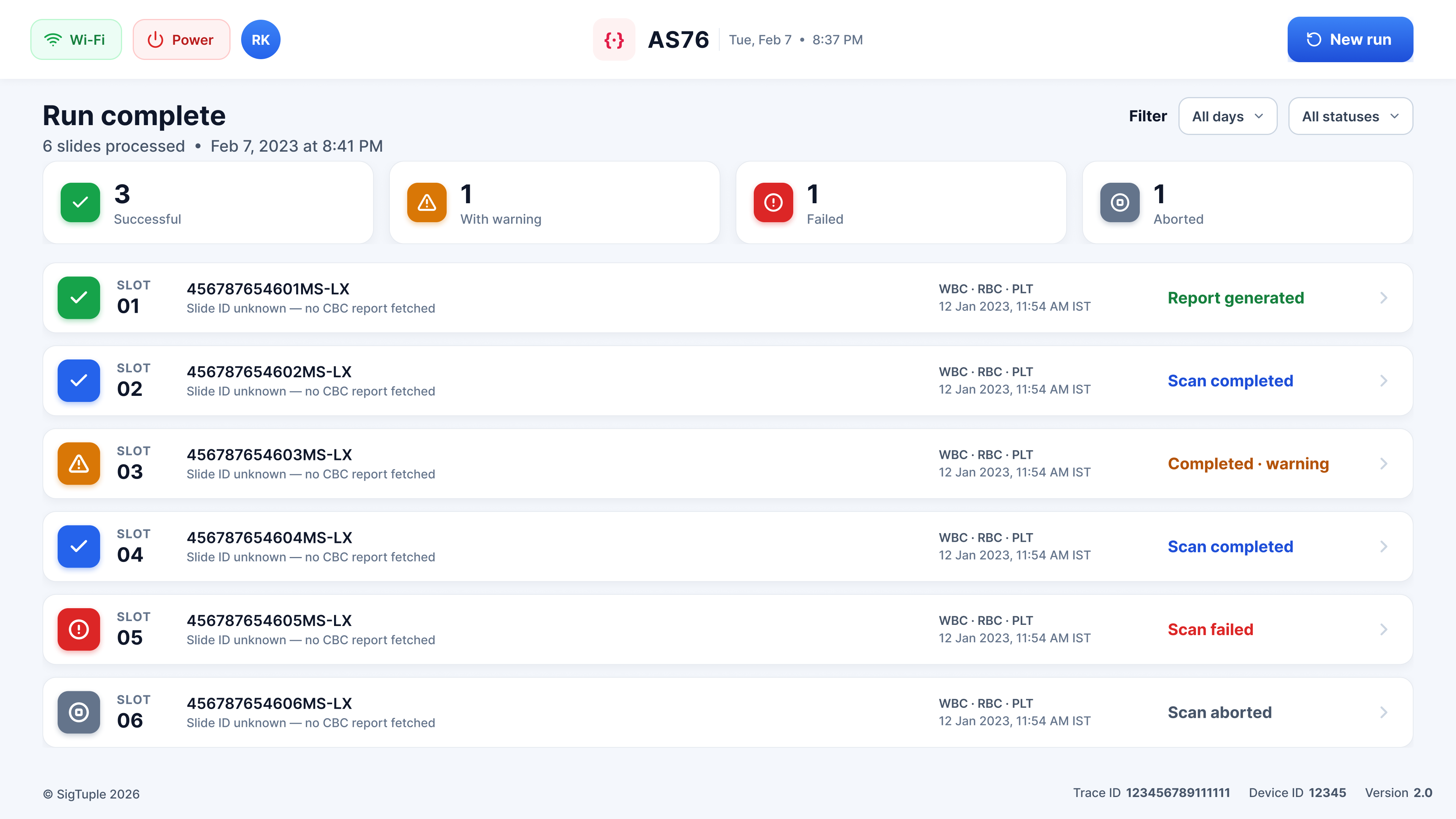
Task: Click Scan completed status for Slot 04
Action: (x=1230, y=546)
